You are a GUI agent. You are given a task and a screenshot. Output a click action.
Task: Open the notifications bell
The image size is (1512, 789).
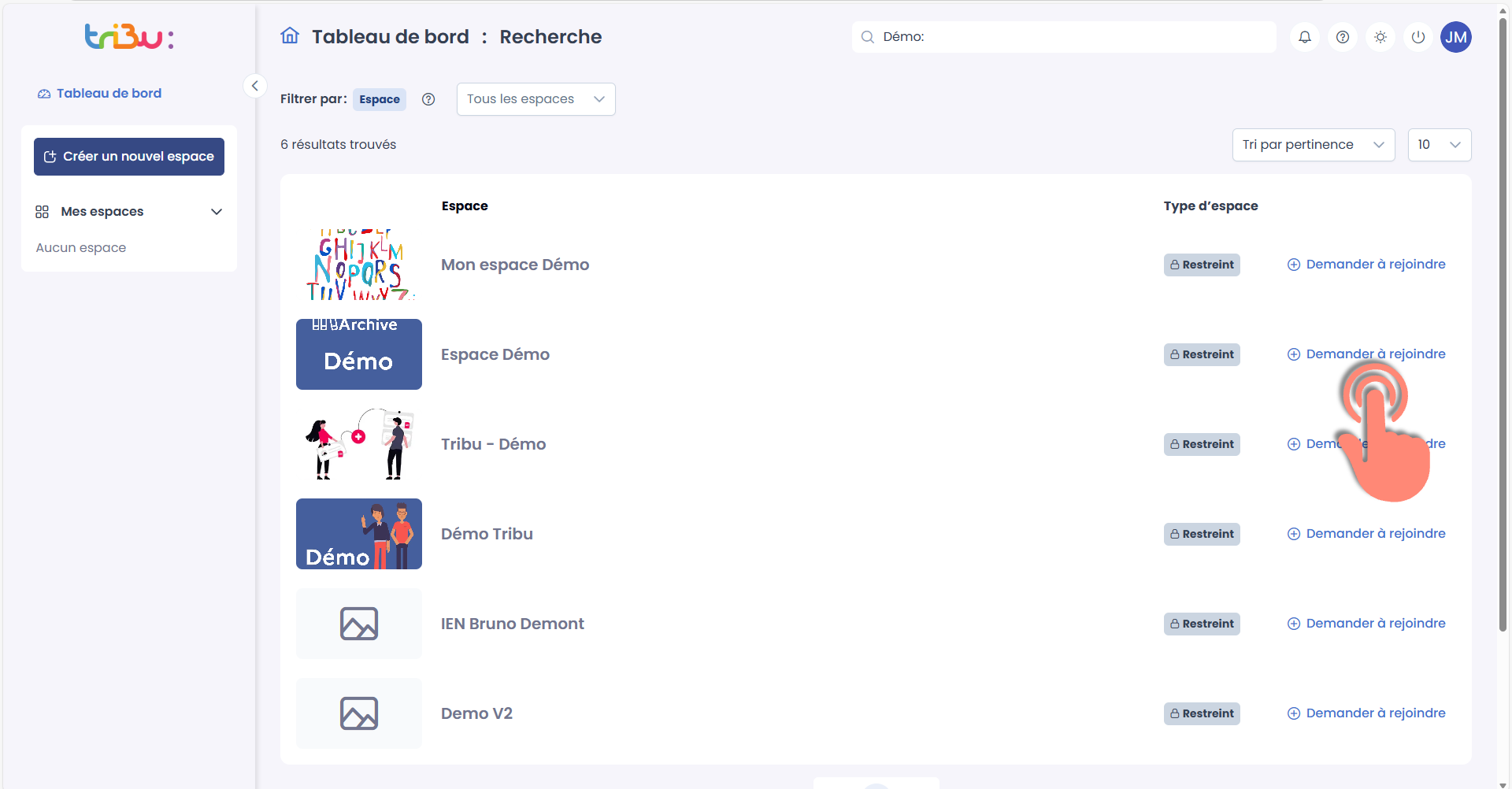[1305, 37]
